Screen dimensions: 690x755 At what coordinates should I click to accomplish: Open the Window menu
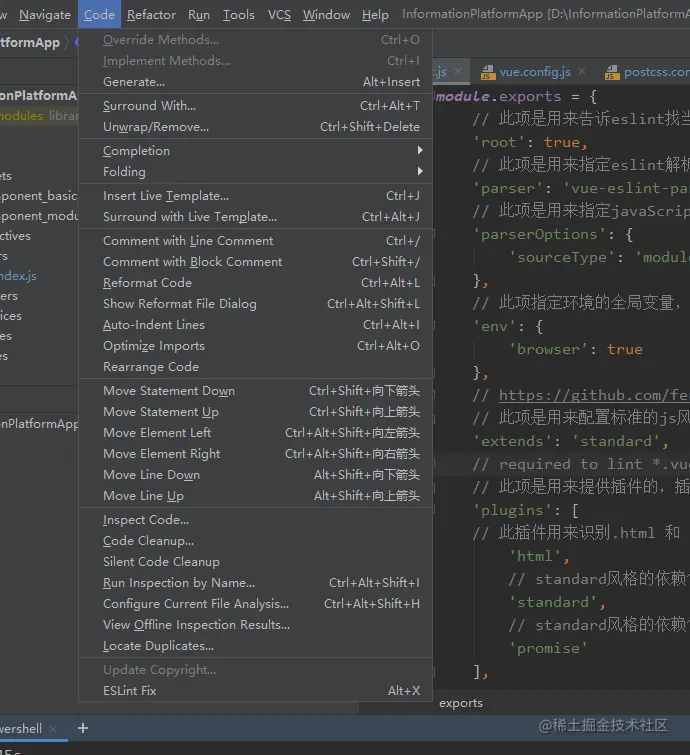(x=326, y=15)
